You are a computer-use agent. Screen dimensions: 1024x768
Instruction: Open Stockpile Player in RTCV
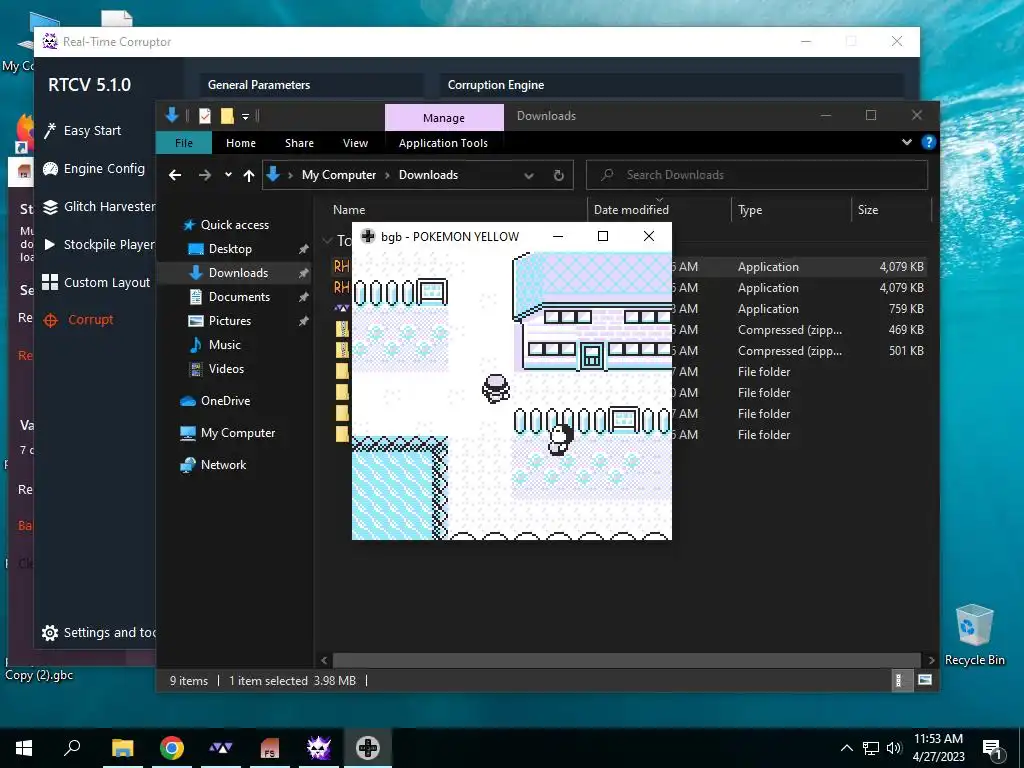(x=99, y=244)
